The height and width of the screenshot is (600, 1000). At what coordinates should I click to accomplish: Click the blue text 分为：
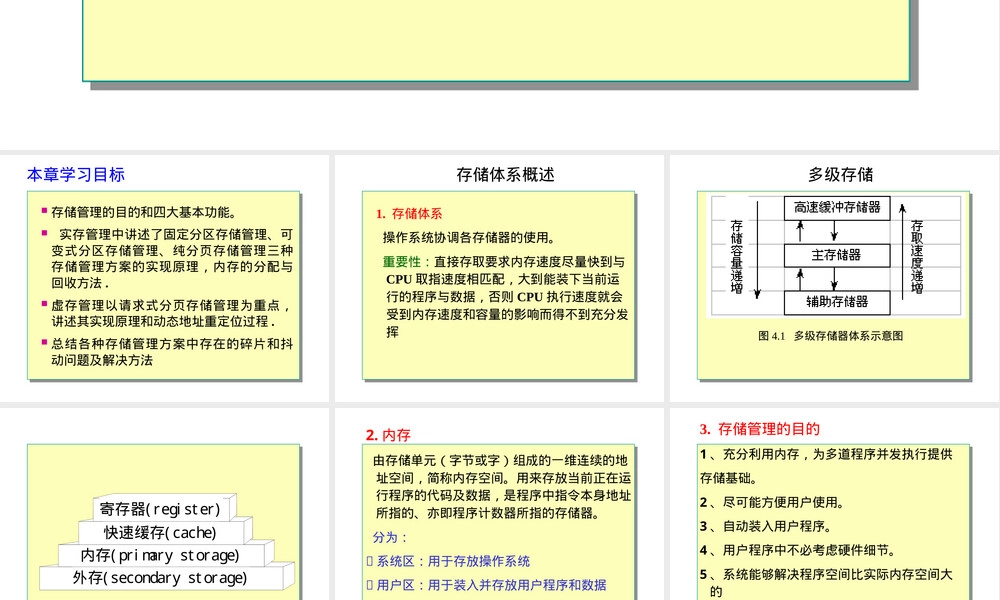390,538
